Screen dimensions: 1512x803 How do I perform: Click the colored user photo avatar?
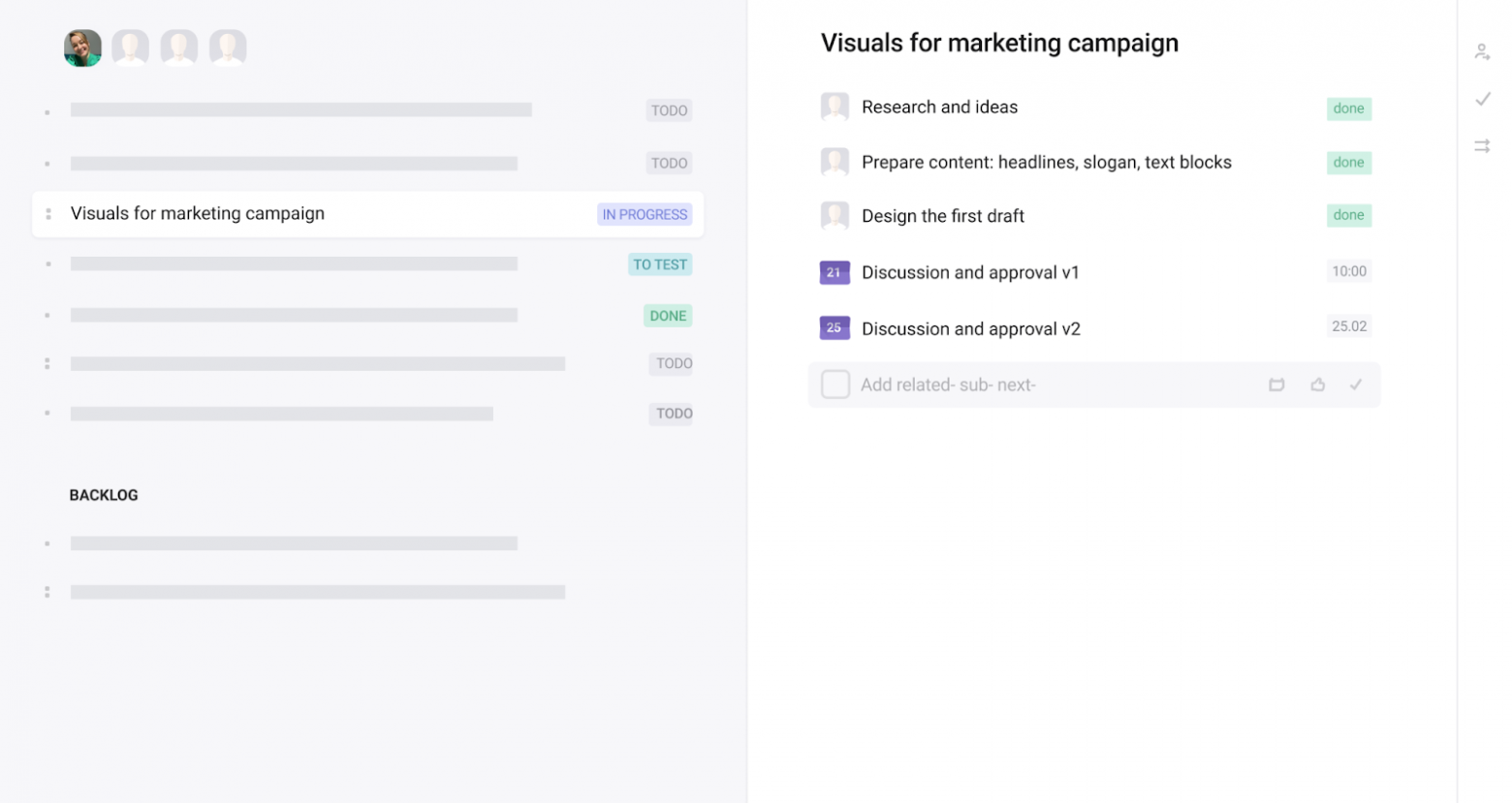[82, 48]
